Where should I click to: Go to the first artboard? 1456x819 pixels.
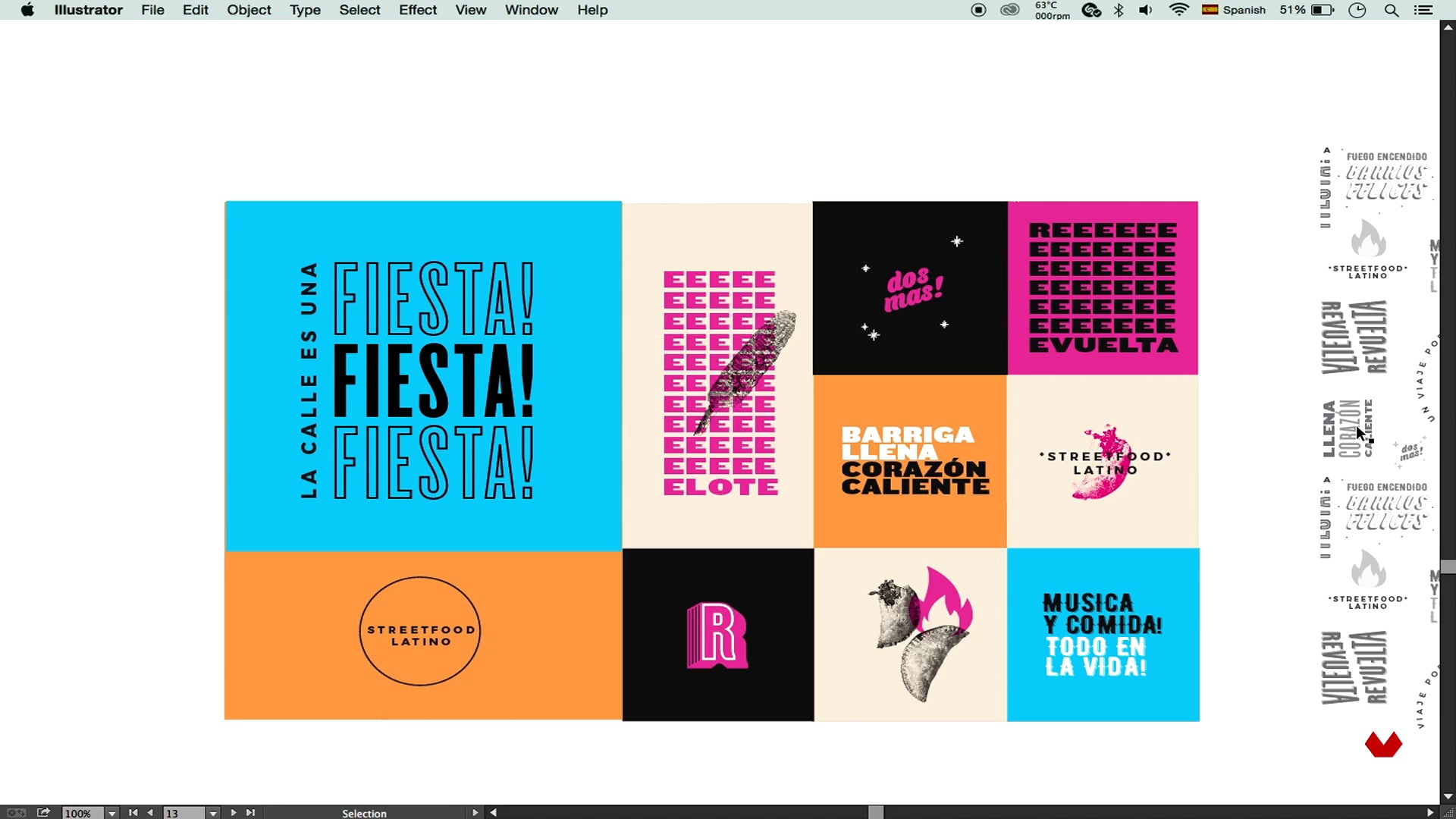coord(133,812)
